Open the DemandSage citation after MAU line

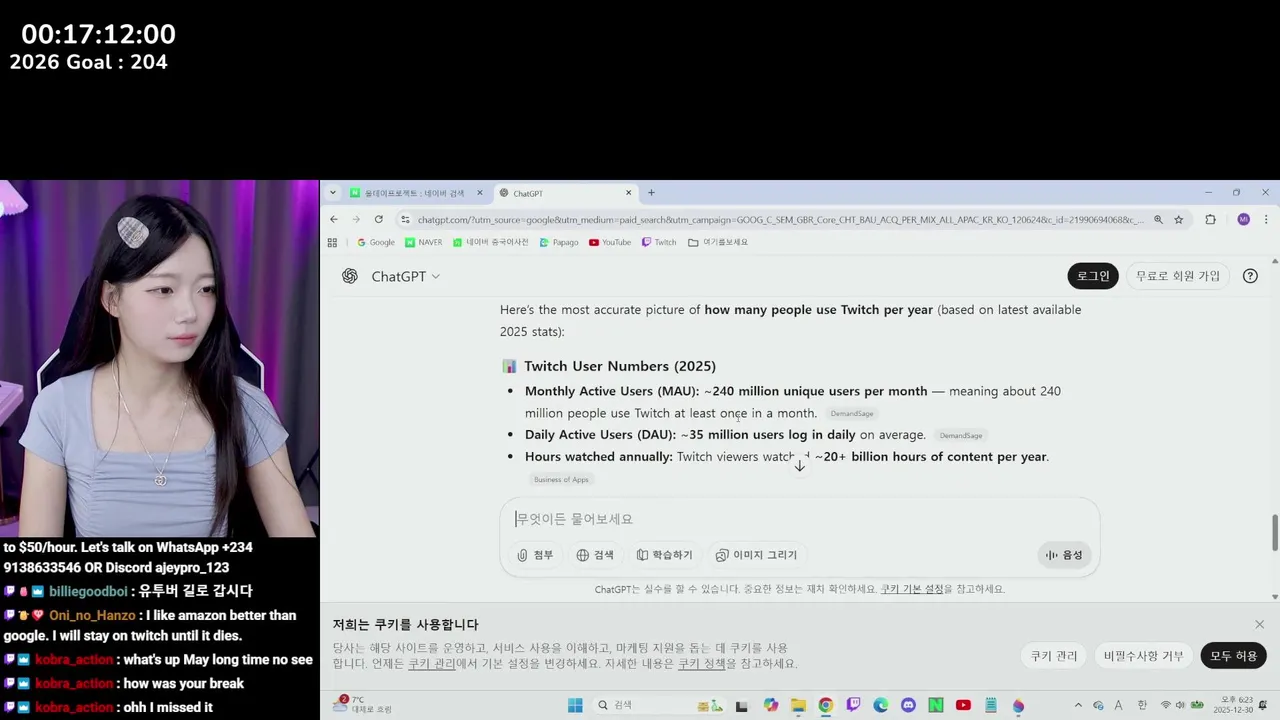[x=852, y=413]
